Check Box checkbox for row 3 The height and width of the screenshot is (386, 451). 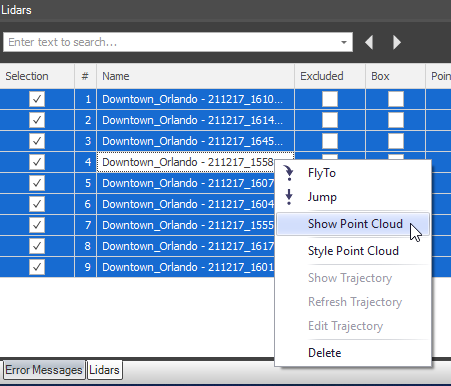click(396, 141)
